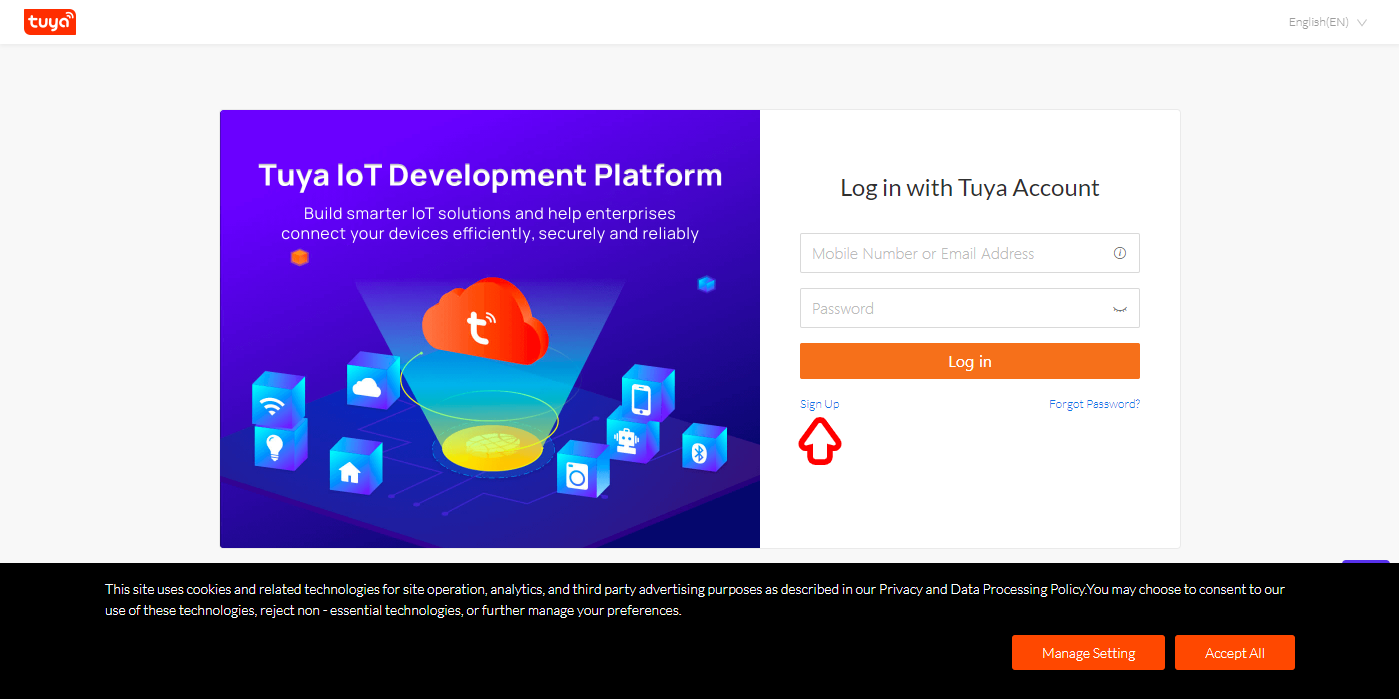The height and width of the screenshot is (699, 1399).
Task: Show the password using the eye toggle
Action: (x=1119, y=308)
